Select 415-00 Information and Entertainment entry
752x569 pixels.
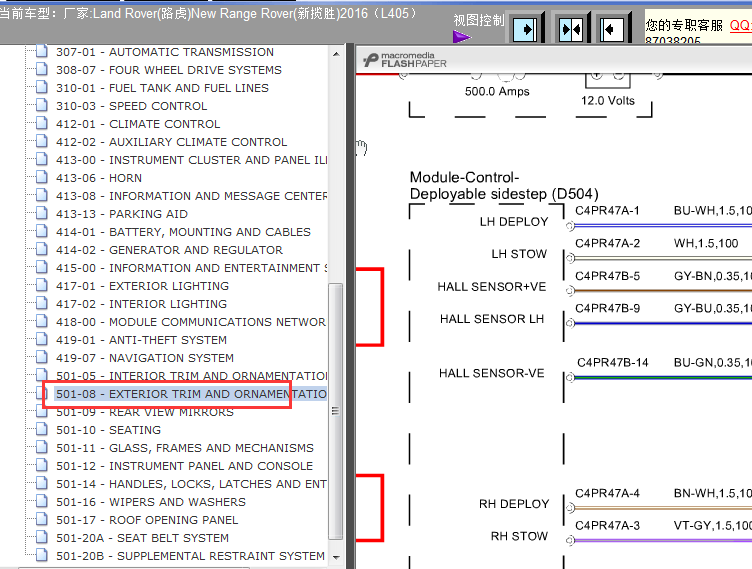(x=191, y=268)
